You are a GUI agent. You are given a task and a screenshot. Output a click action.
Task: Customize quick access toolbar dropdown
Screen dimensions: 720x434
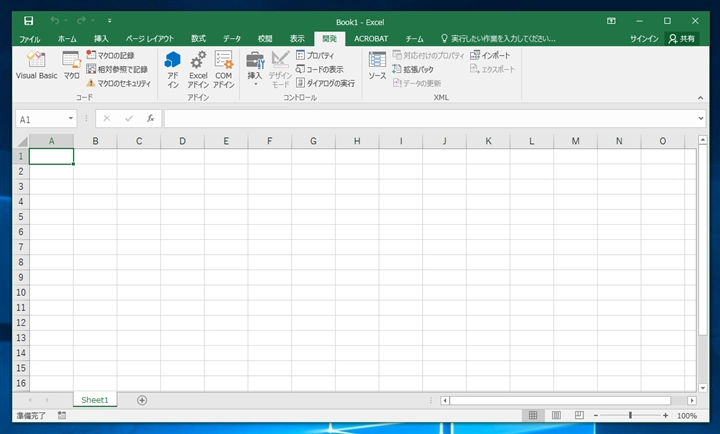109,21
